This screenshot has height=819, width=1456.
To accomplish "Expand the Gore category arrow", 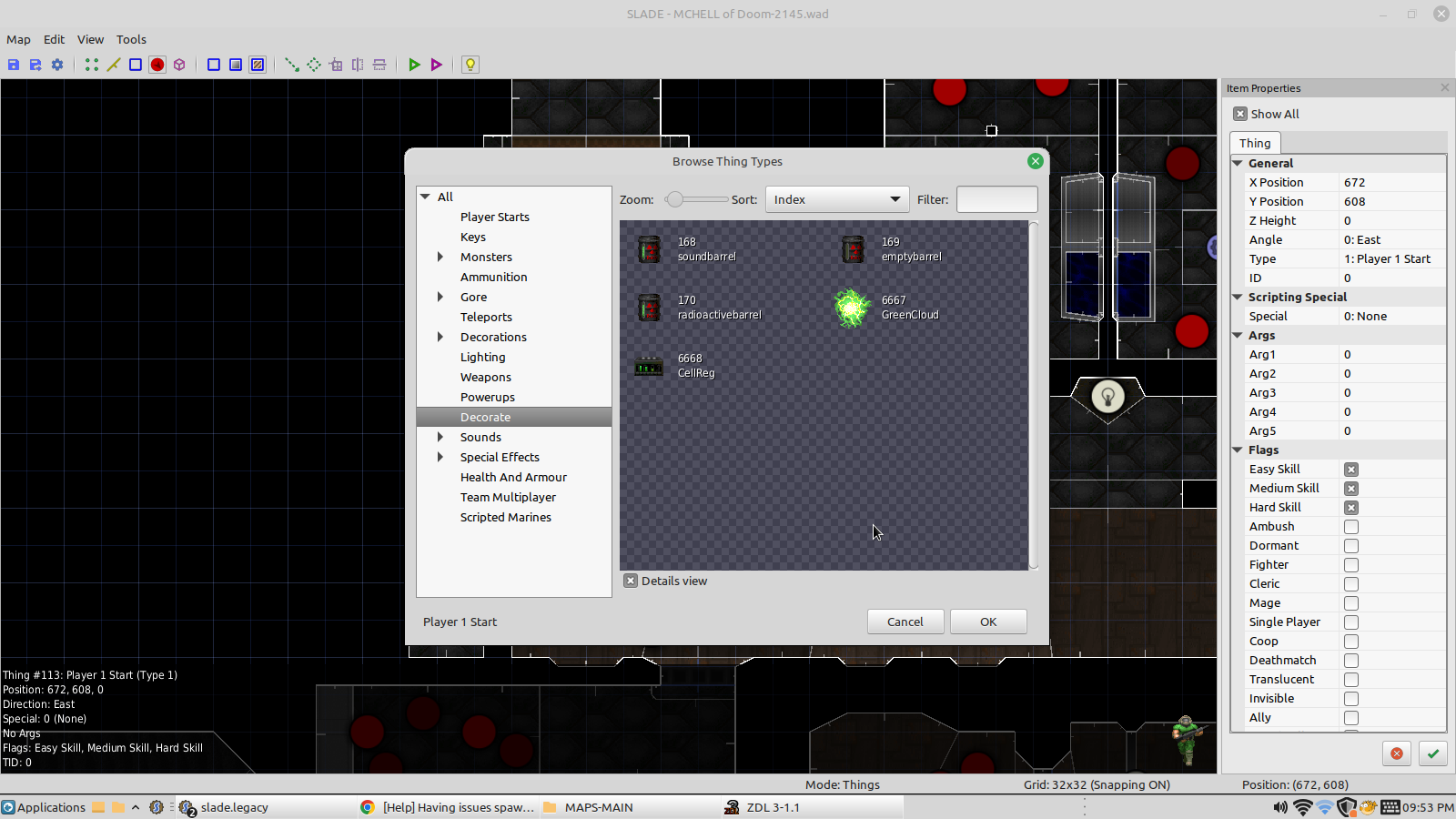I will 440,297.
